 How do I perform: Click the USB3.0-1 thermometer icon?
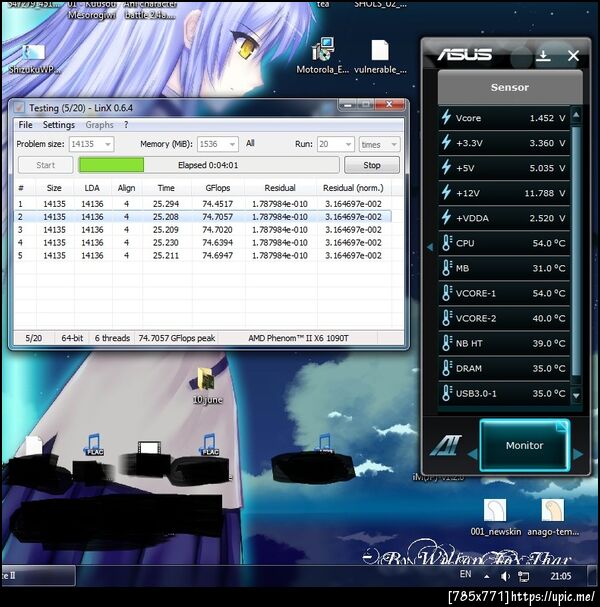(447, 393)
